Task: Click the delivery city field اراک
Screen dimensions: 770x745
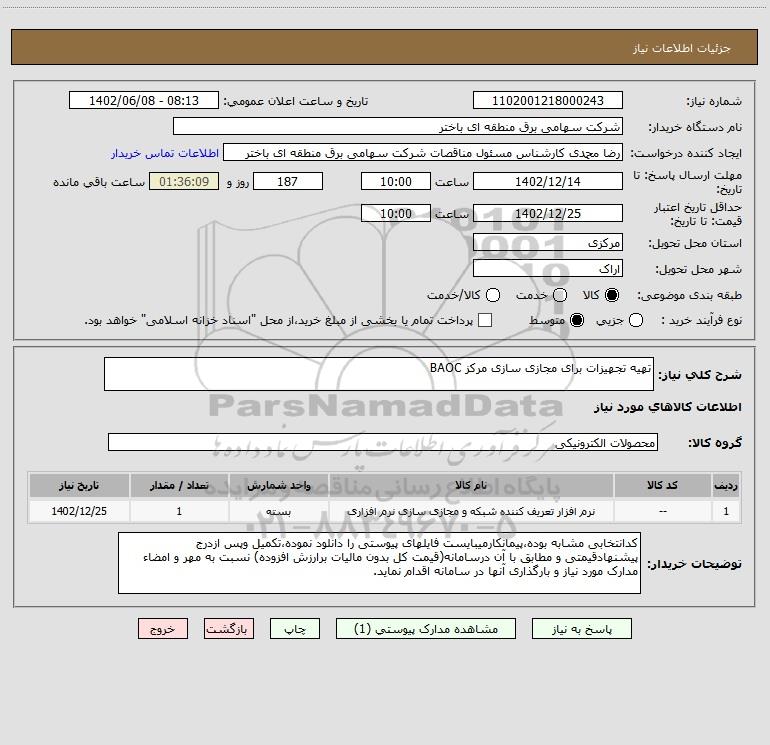Action: pos(548,269)
